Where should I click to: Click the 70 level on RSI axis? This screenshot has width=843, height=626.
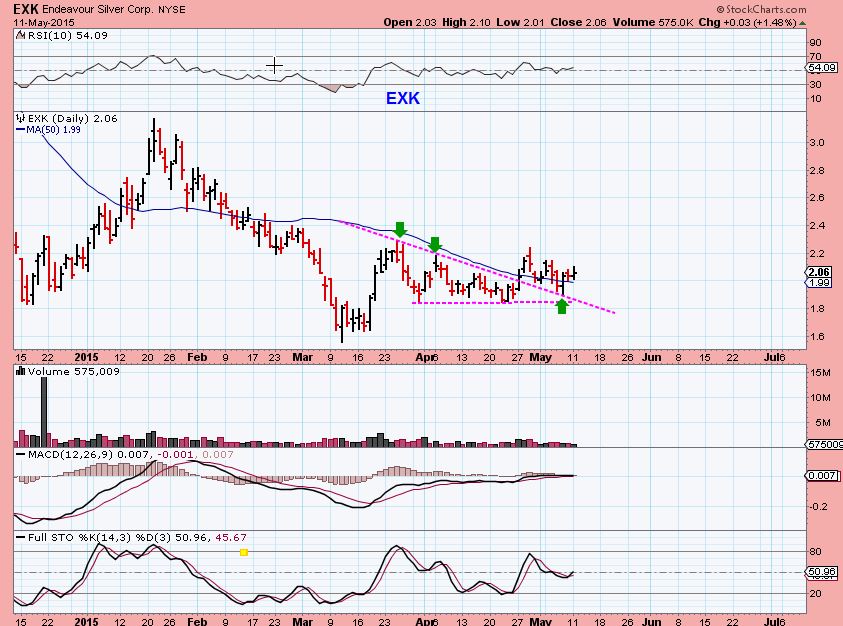pyautogui.click(x=815, y=56)
